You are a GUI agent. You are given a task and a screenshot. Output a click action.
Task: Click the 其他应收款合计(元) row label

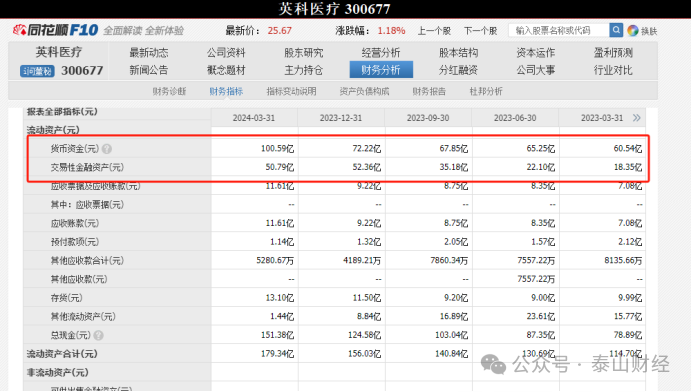[x=87, y=261]
